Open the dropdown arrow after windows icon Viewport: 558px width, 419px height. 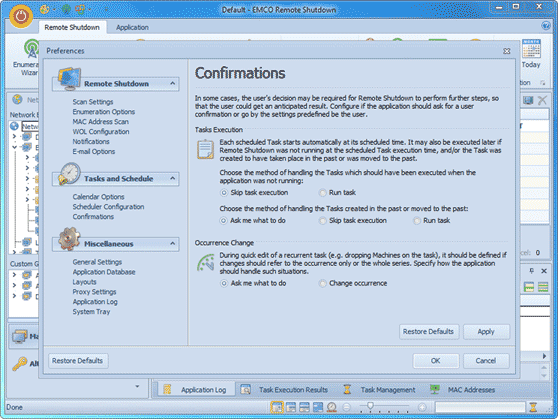click(90, 10)
